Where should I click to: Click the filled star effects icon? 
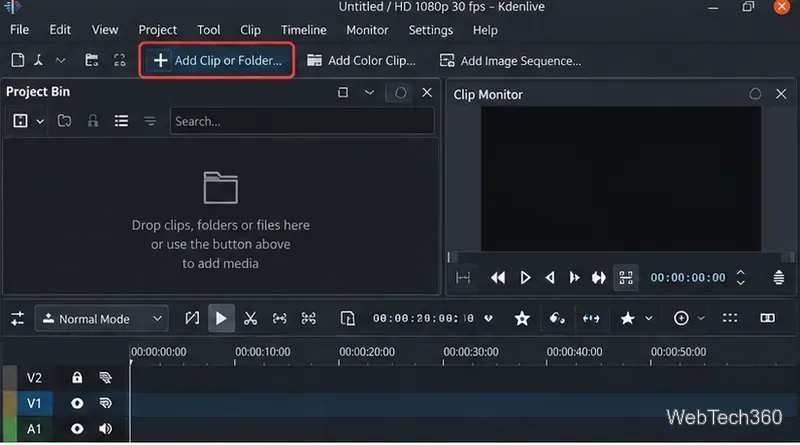[x=628, y=318]
